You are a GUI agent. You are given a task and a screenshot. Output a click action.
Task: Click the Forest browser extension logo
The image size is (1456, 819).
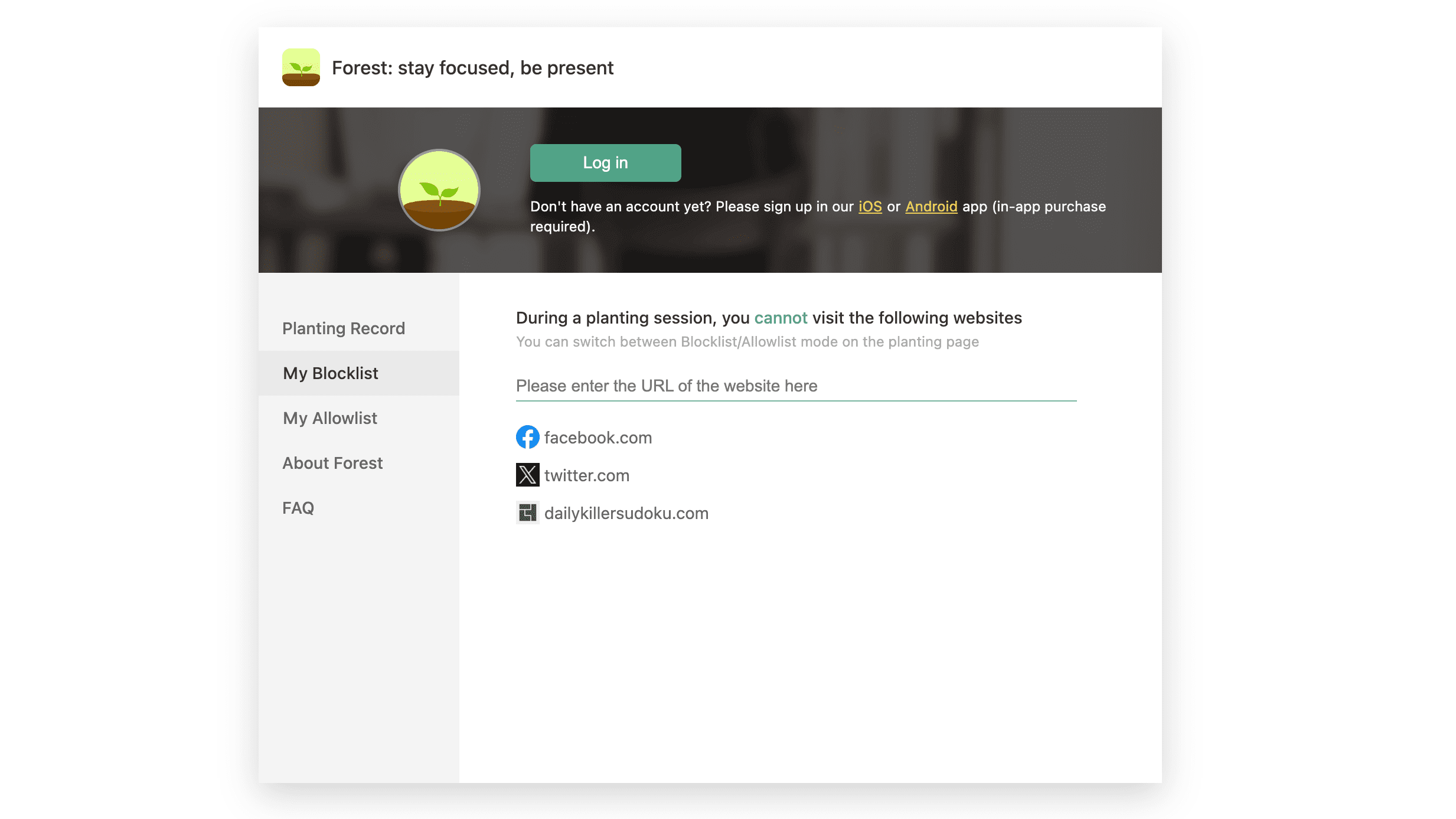tap(301, 67)
